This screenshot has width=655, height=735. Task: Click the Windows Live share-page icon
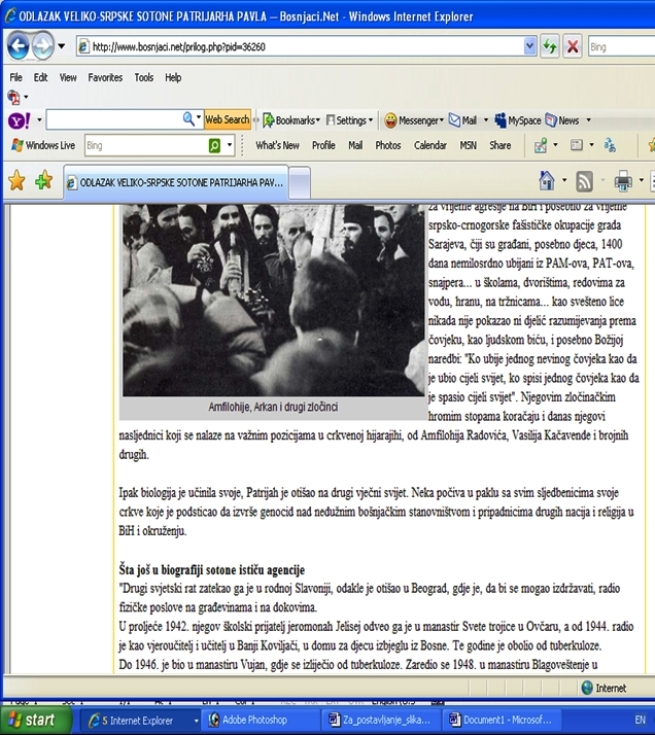pos(541,145)
